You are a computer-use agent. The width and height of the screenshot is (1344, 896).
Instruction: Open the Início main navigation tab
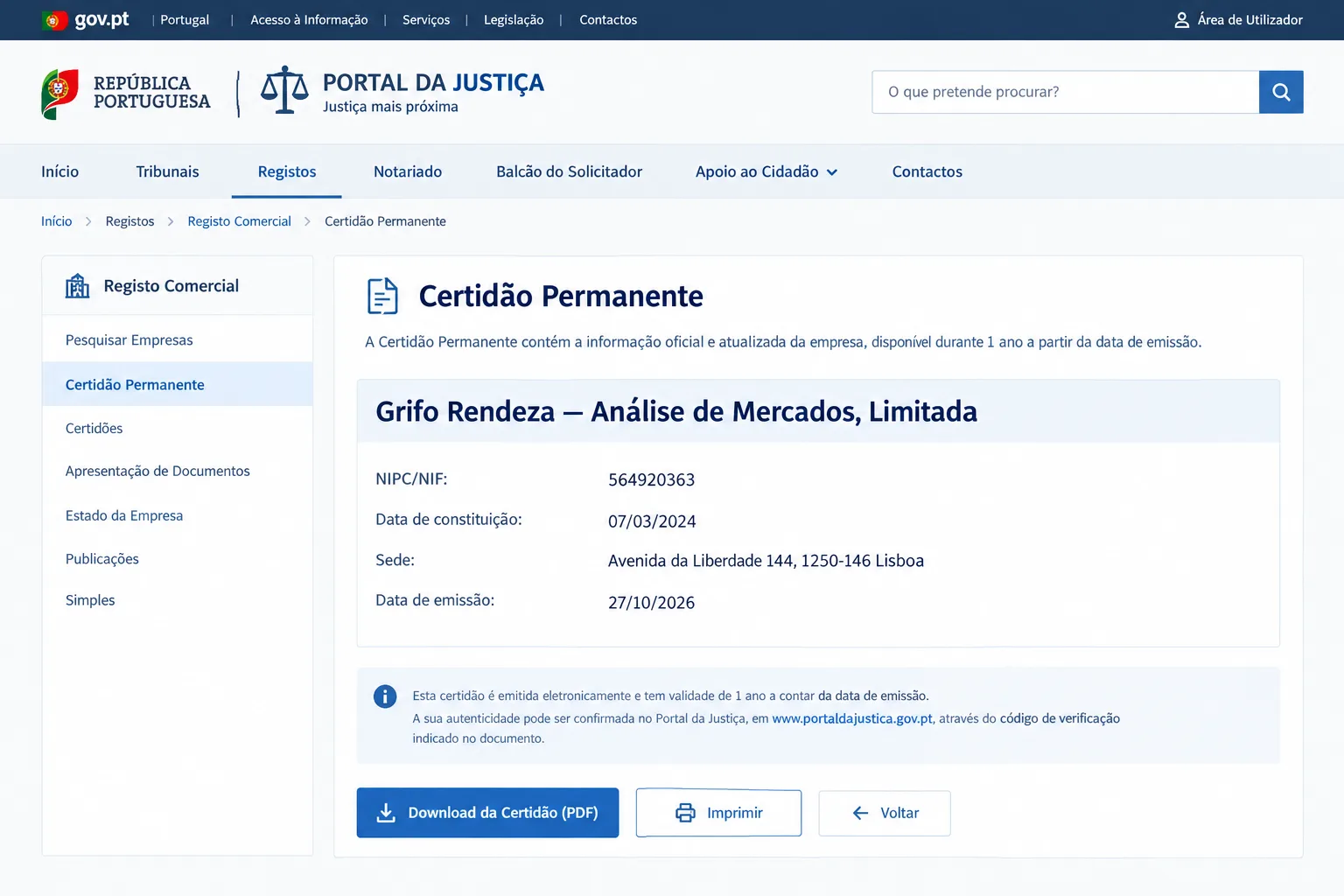click(59, 171)
